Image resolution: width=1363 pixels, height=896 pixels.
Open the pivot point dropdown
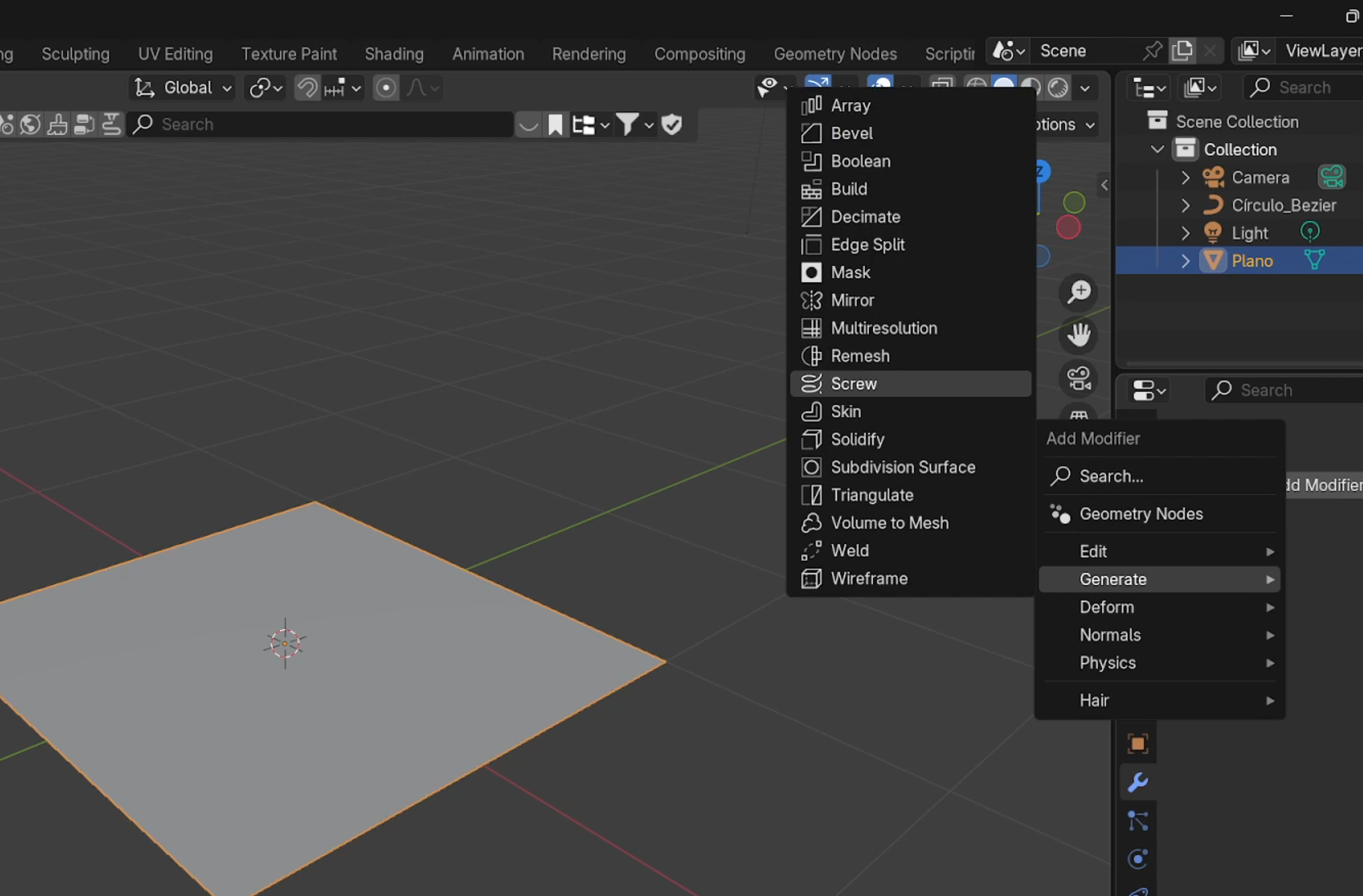coord(266,88)
